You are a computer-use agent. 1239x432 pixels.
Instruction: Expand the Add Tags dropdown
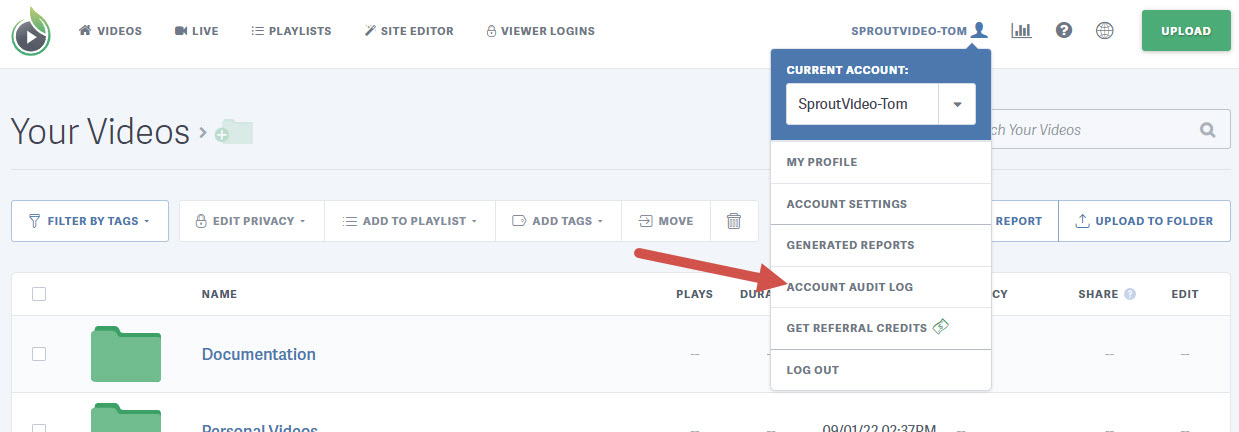pyautogui.click(x=558, y=221)
